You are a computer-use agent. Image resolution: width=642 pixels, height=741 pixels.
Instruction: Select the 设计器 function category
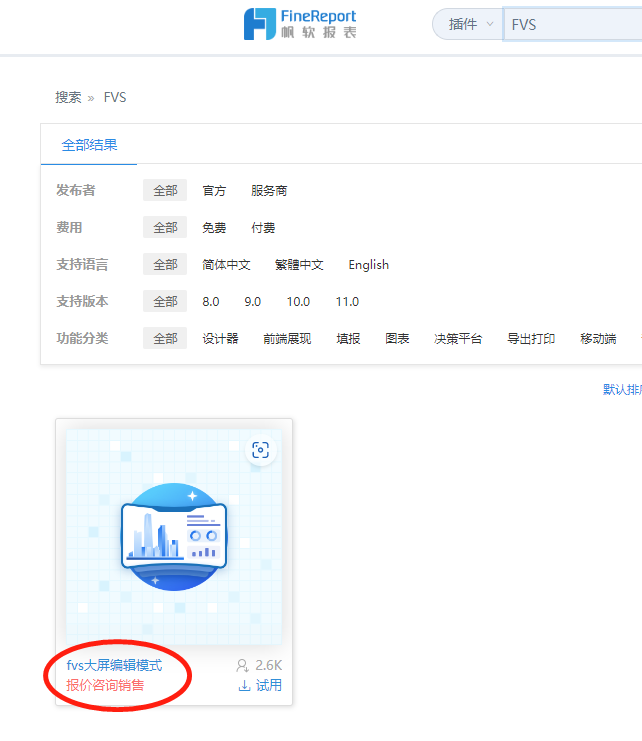[220, 339]
